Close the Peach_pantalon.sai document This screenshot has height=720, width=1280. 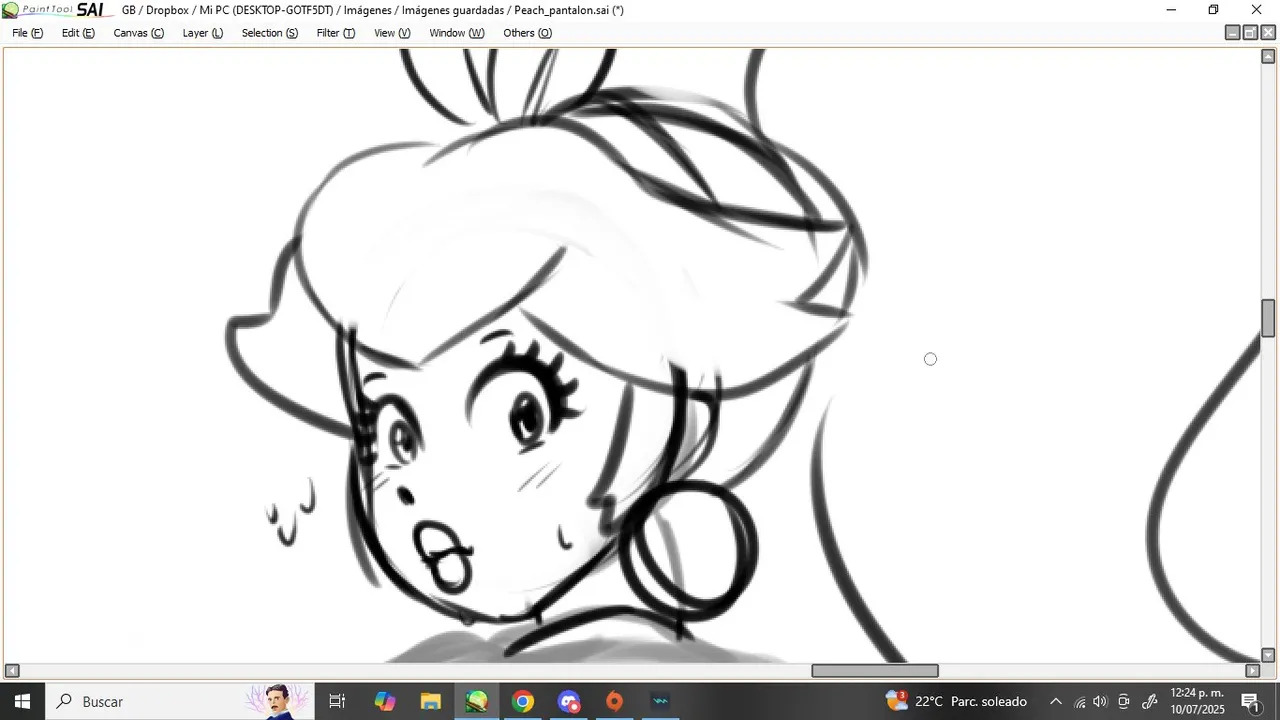pyautogui.click(x=1268, y=33)
